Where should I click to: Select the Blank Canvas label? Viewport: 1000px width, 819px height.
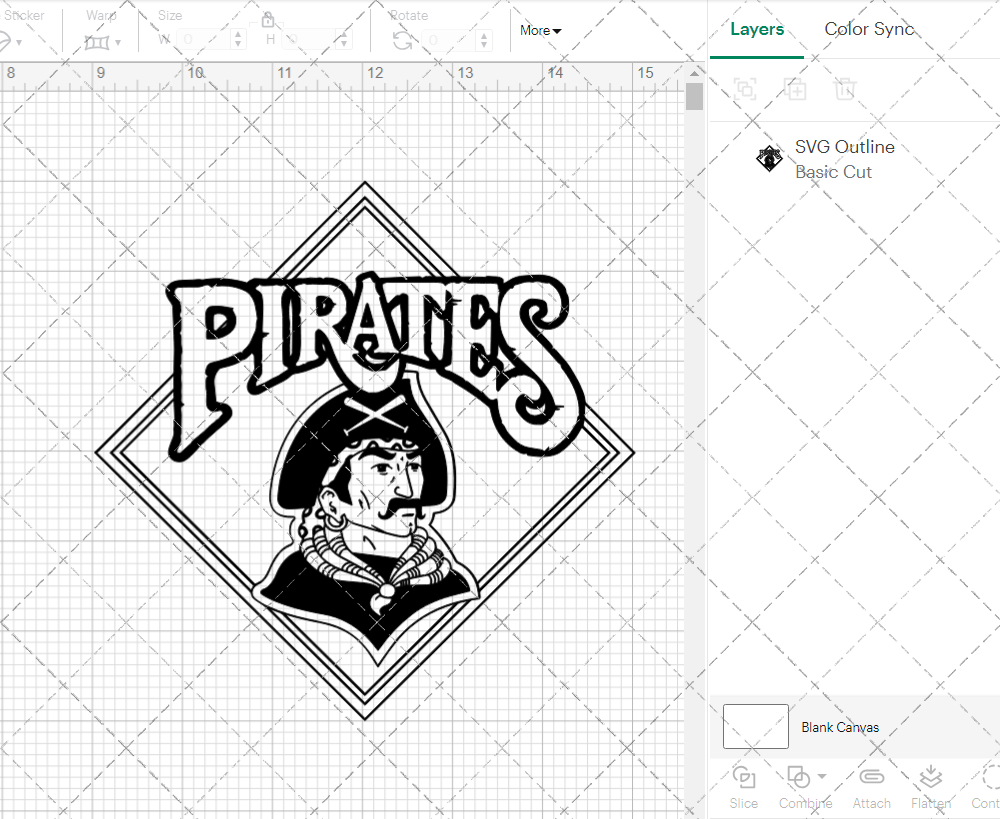tap(840, 727)
